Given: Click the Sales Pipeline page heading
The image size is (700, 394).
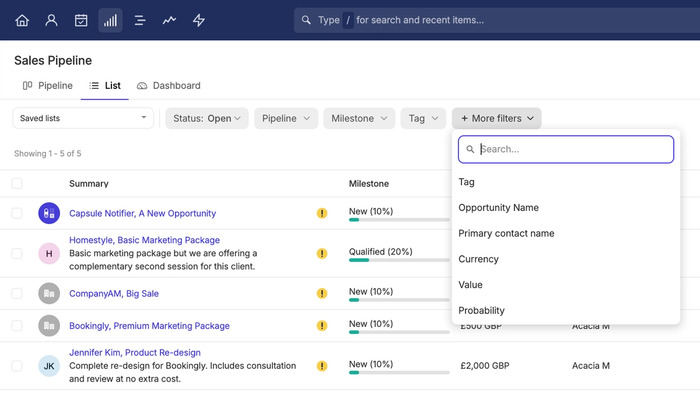Looking at the screenshot, I should pyautogui.click(x=53, y=61).
